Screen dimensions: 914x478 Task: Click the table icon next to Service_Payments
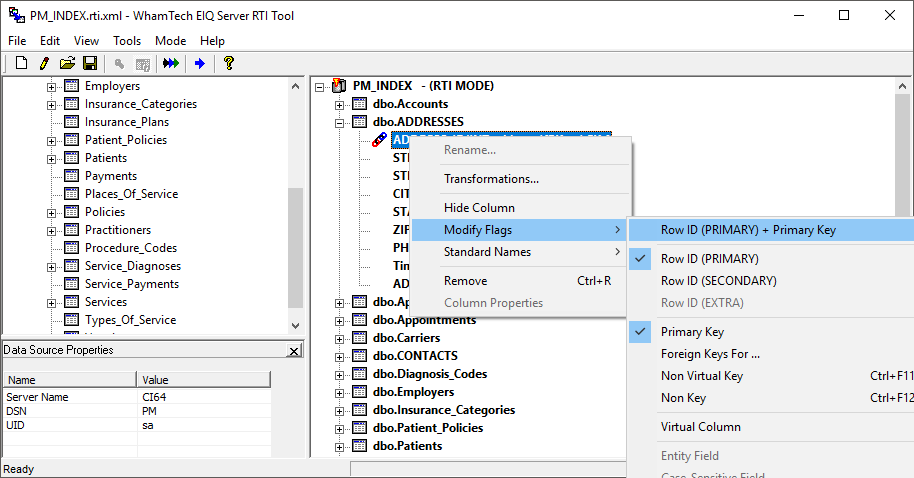[71, 284]
